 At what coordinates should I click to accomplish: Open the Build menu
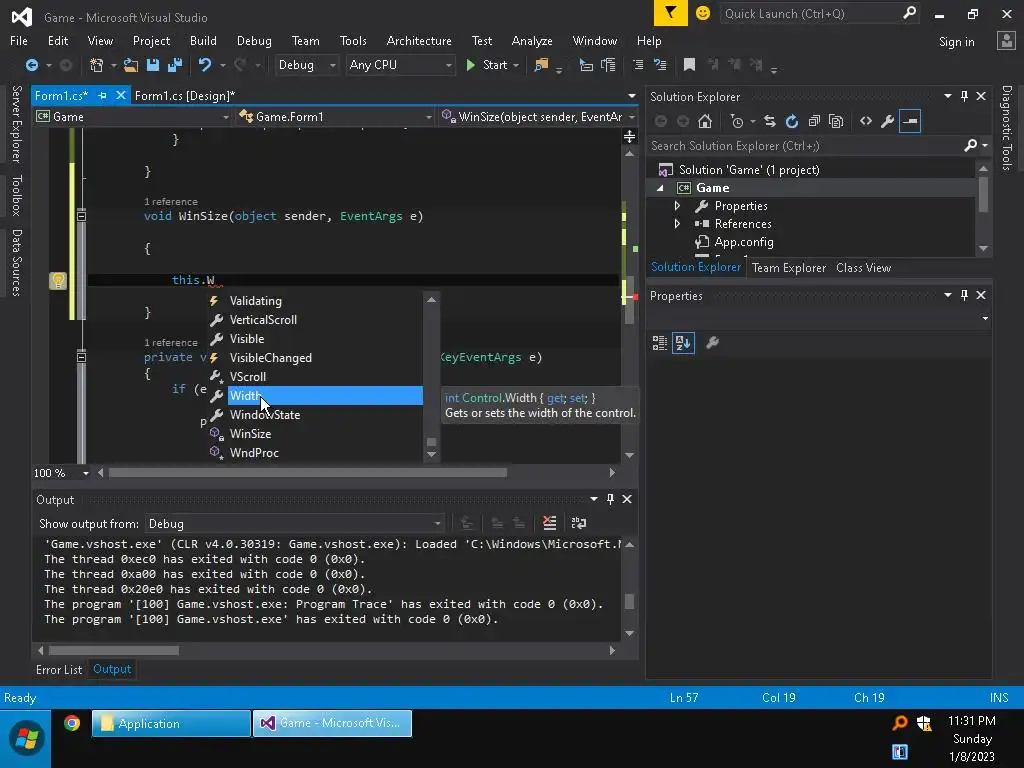point(203,40)
